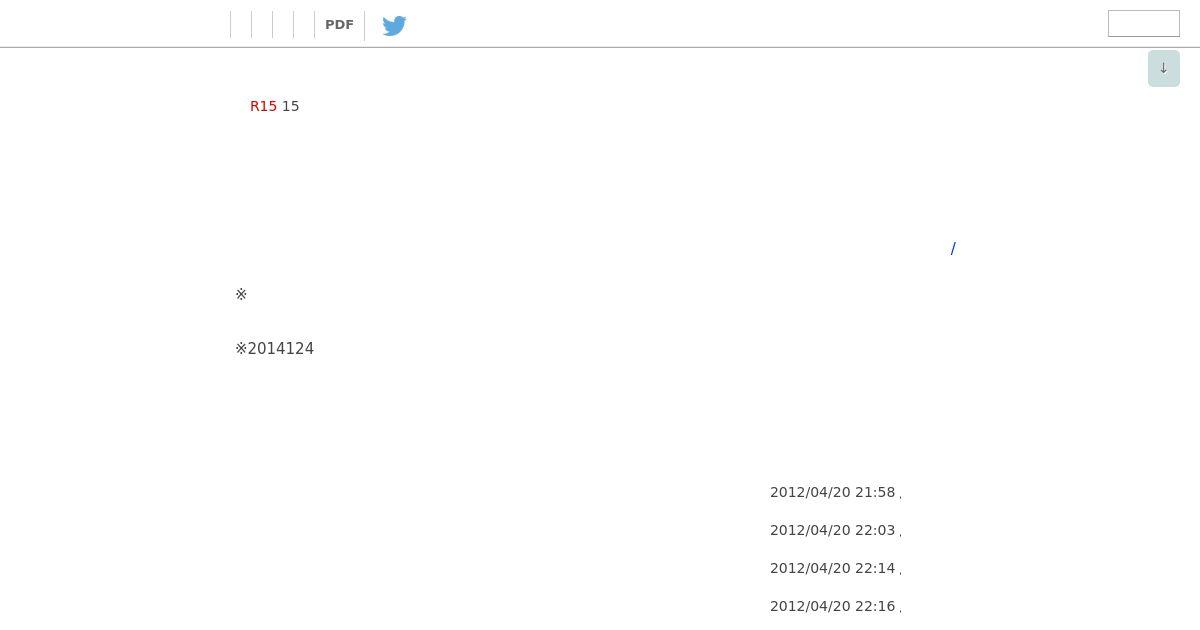Click the small mark after 22:16 timestamp
The image size is (1200, 630).
tap(900, 610)
